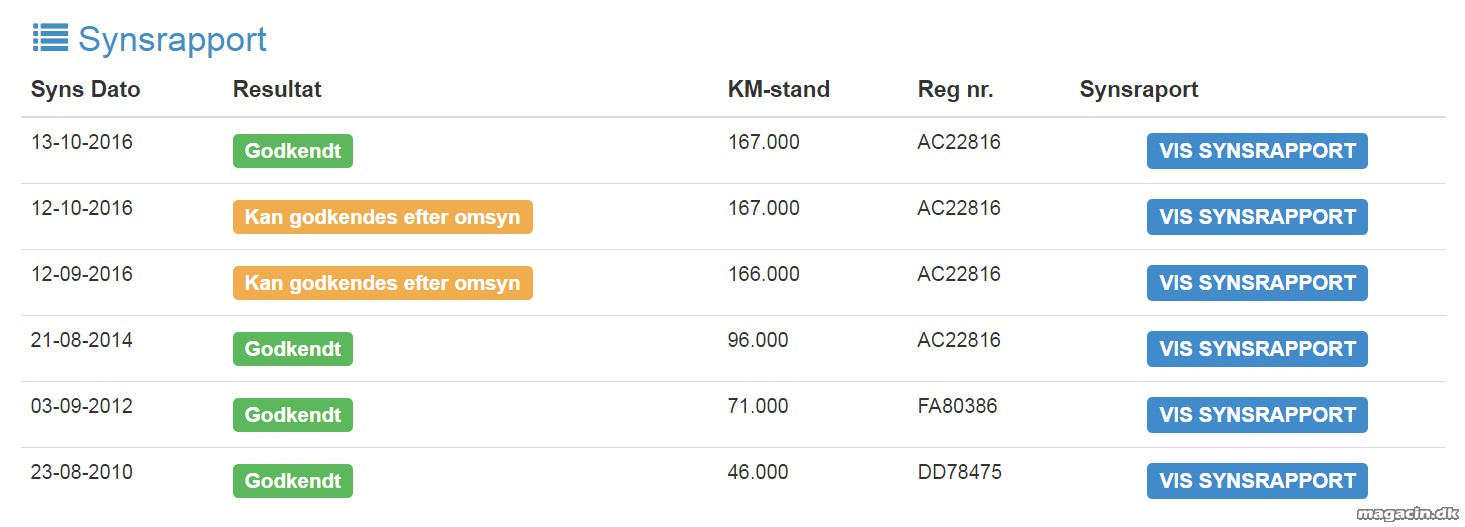The height and width of the screenshot is (527, 1465).
Task: Click the Resultat column header
Action: 277,89
